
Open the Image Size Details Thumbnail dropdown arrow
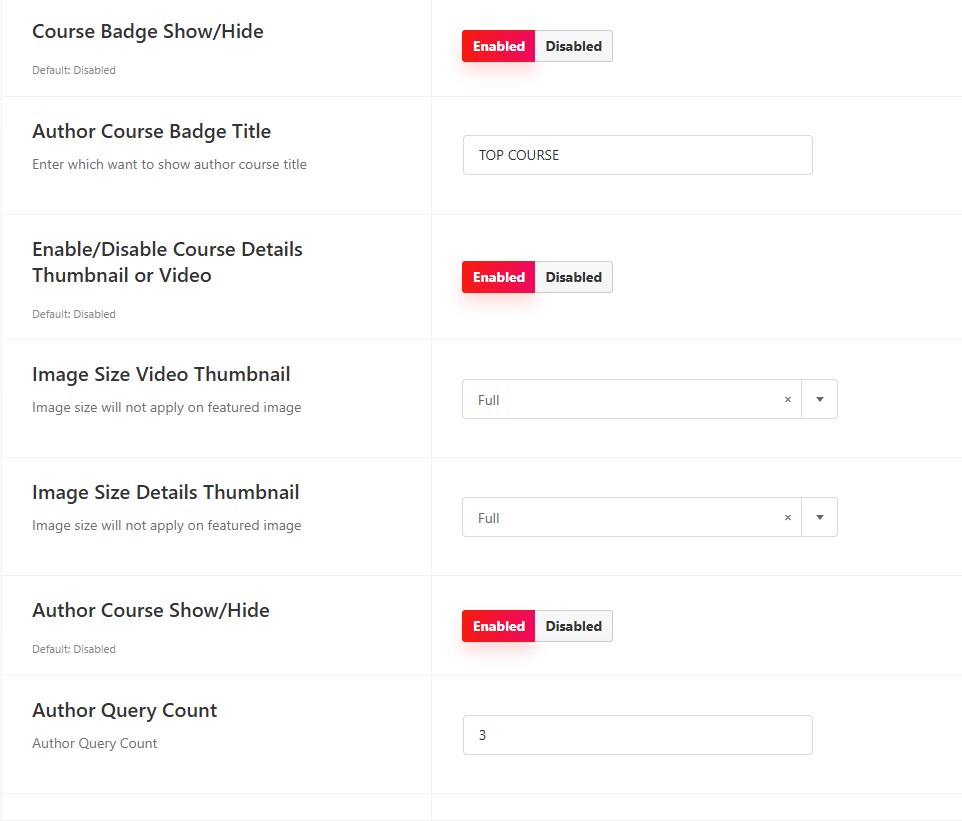(x=820, y=517)
